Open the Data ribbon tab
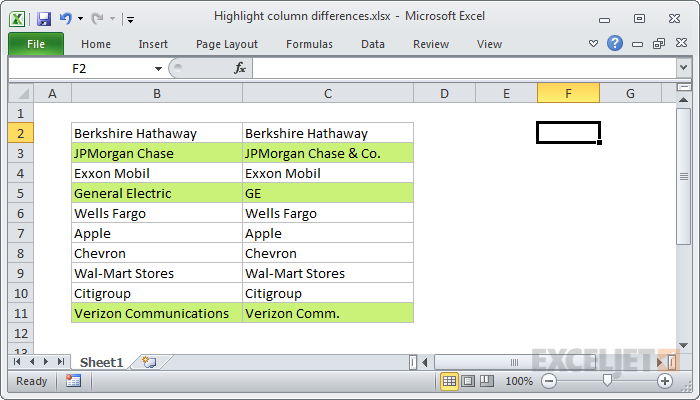The height and width of the screenshot is (400, 700). pyautogui.click(x=373, y=44)
